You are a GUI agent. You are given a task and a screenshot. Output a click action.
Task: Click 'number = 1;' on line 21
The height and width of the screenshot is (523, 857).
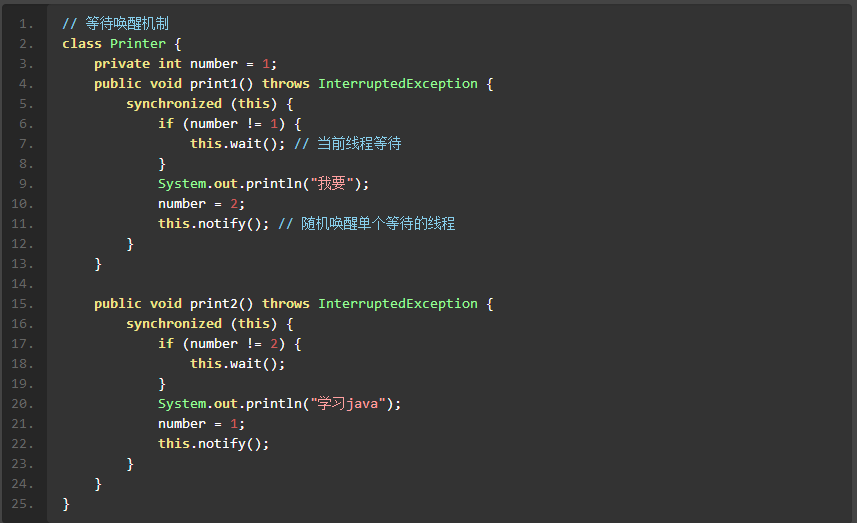point(202,424)
